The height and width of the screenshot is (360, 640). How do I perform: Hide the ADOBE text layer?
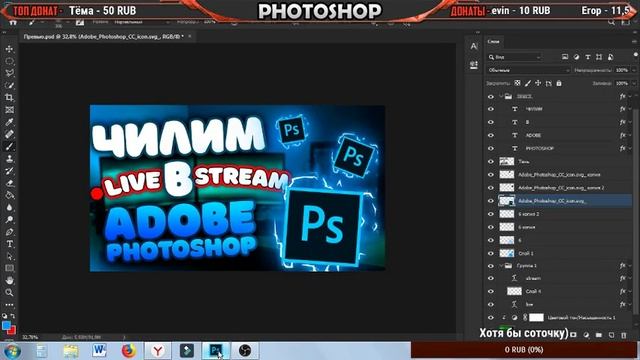491,136
